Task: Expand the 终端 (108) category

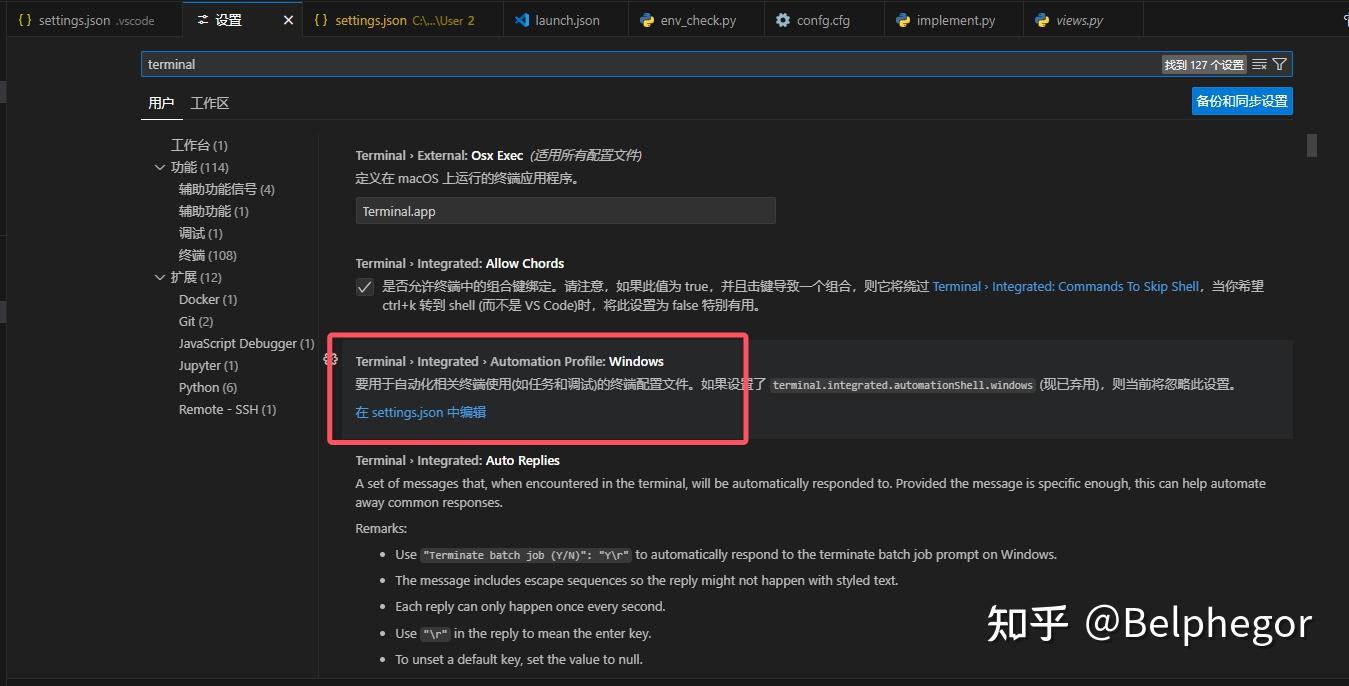Action: 207,255
